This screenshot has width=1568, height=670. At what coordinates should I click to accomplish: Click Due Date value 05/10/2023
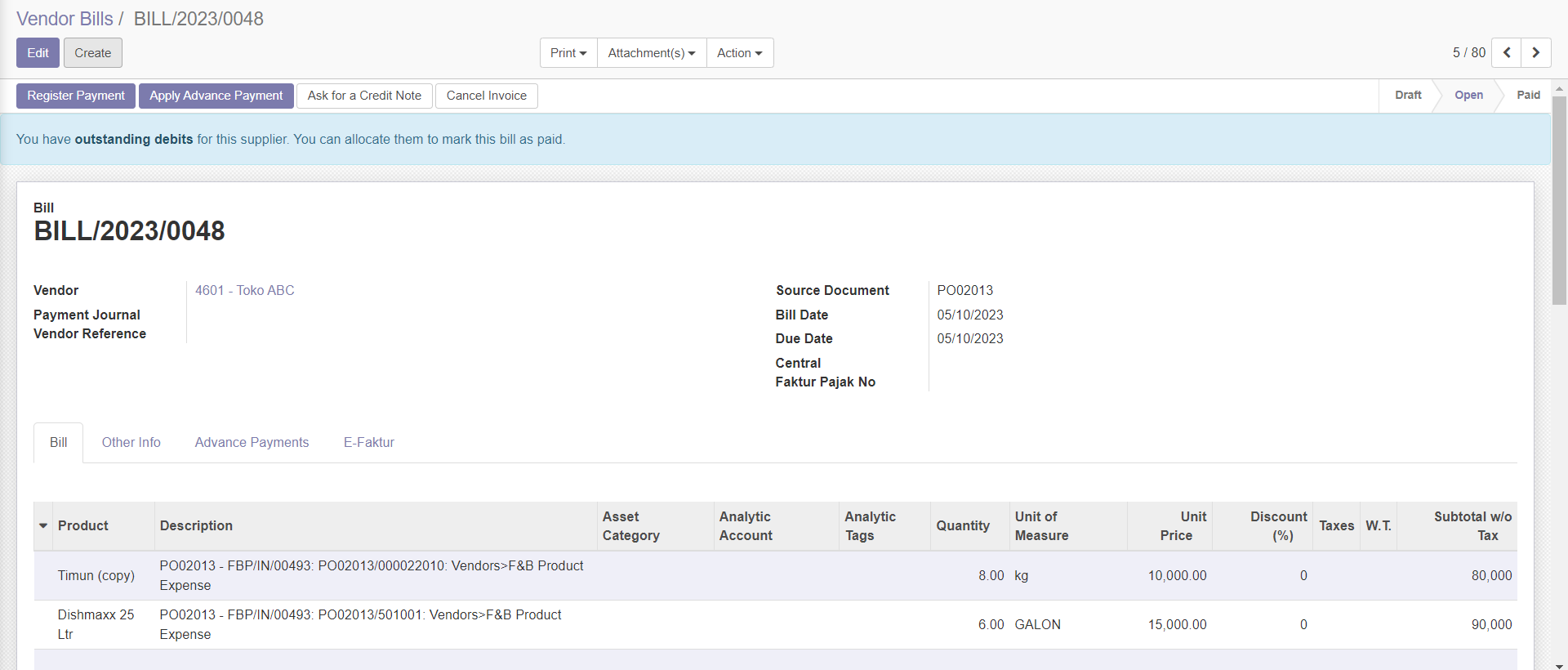pyautogui.click(x=969, y=338)
